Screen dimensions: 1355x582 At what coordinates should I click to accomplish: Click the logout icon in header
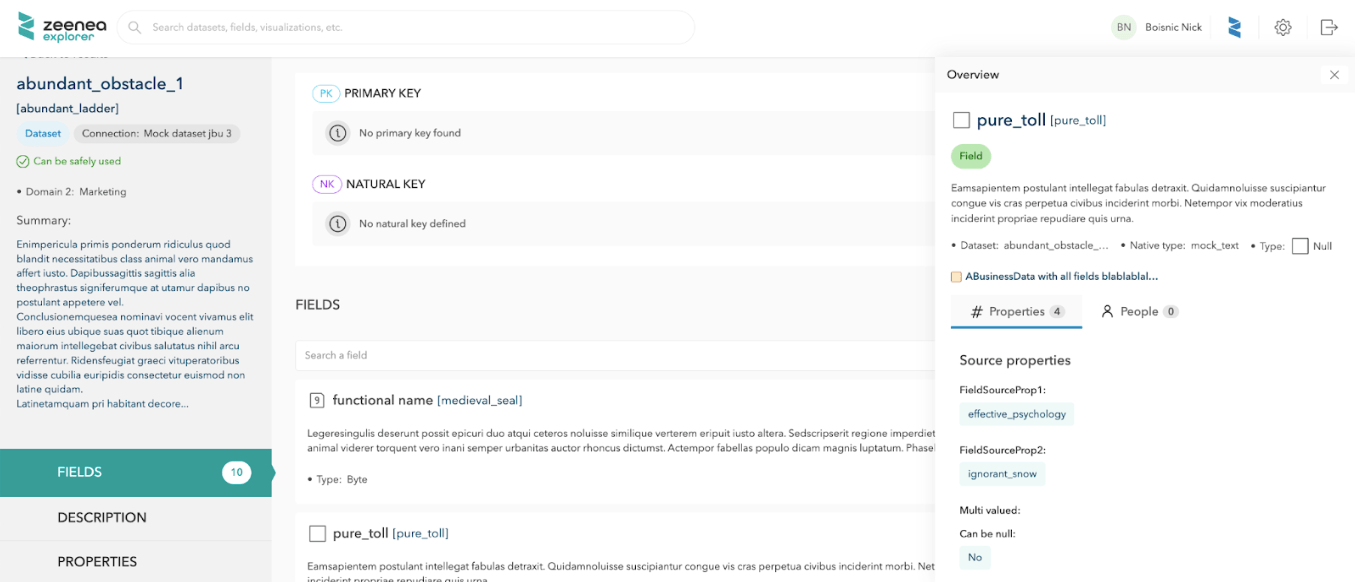pos(1329,27)
